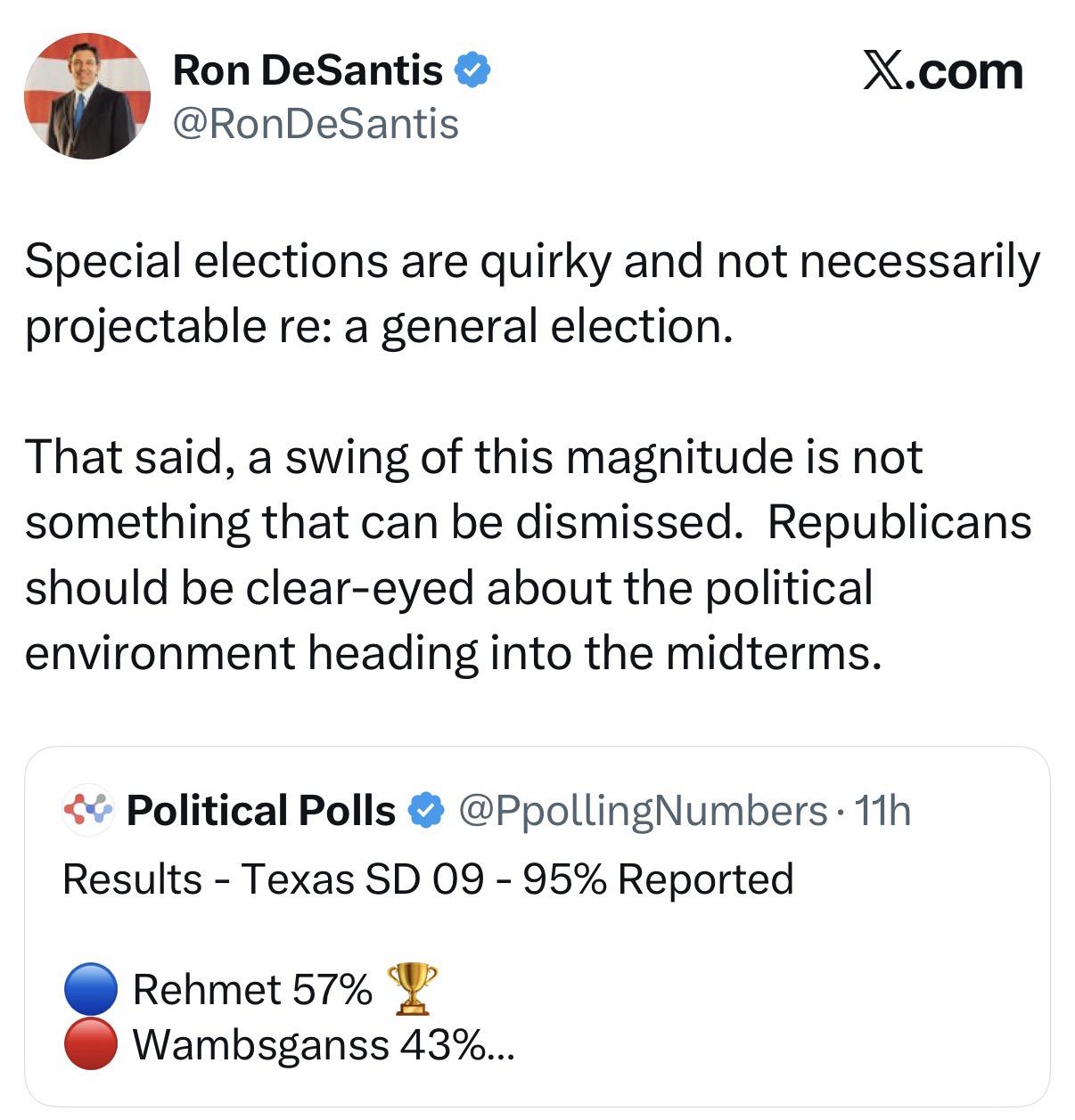Select the 'Rehmet 57%' result text
Screen dimensions: 1075x1120
(x=252, y=989)
